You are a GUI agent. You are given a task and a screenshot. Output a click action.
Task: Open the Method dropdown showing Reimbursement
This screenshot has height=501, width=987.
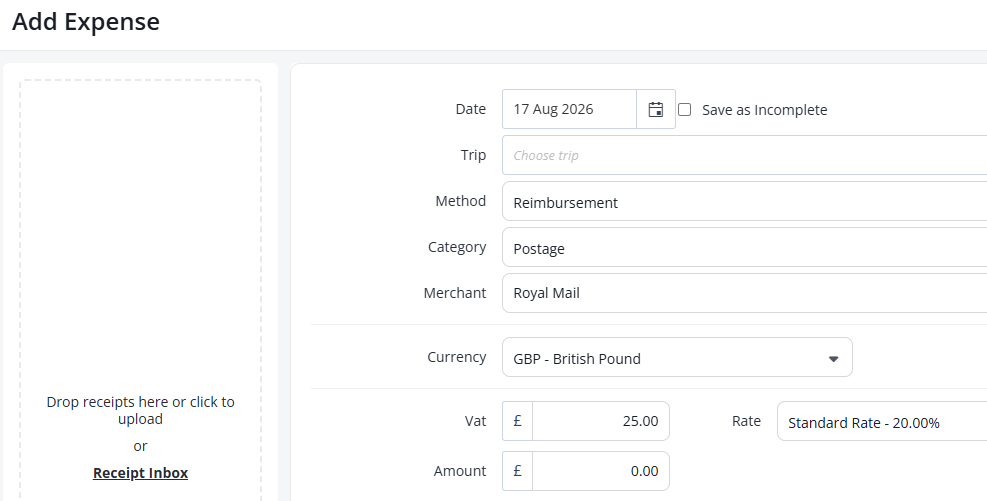744,201
